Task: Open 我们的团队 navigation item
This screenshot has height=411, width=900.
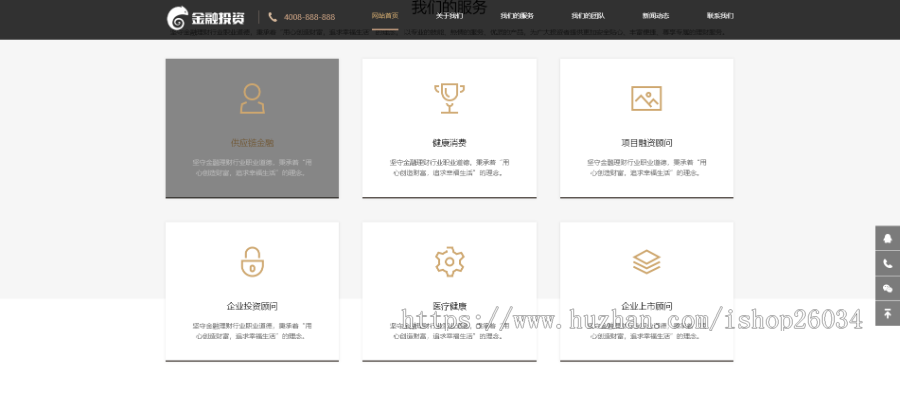Action: coord(588,16)
